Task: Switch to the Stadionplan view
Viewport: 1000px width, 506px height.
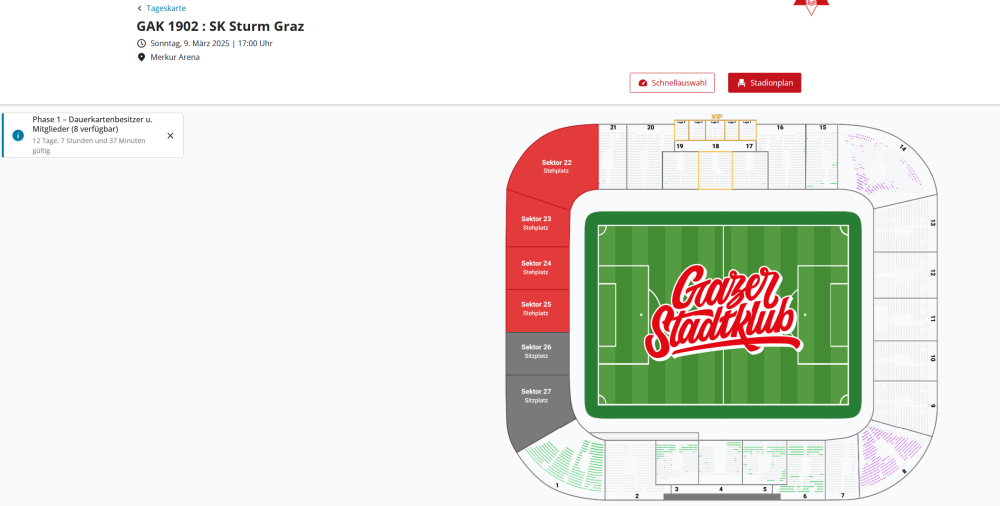Action: (x=764, y=83)
